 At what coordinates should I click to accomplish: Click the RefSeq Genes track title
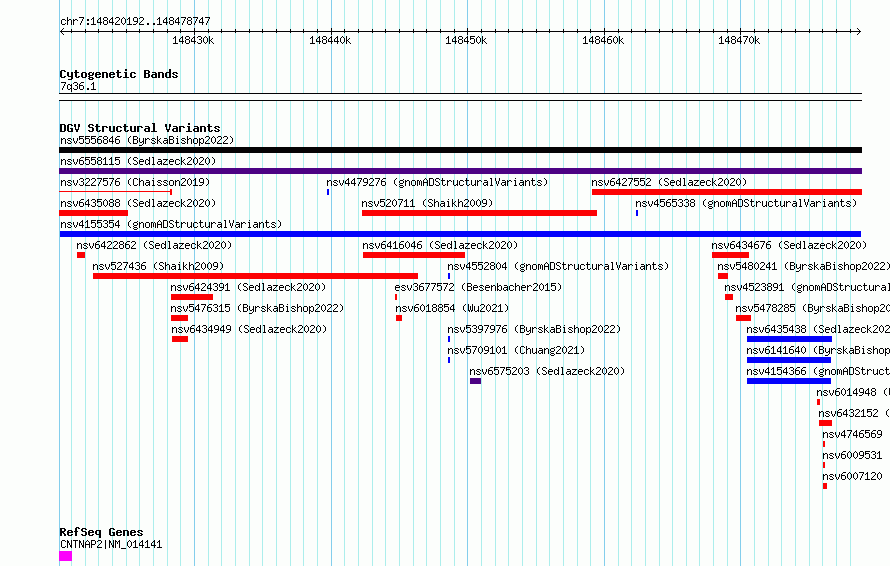101,532
